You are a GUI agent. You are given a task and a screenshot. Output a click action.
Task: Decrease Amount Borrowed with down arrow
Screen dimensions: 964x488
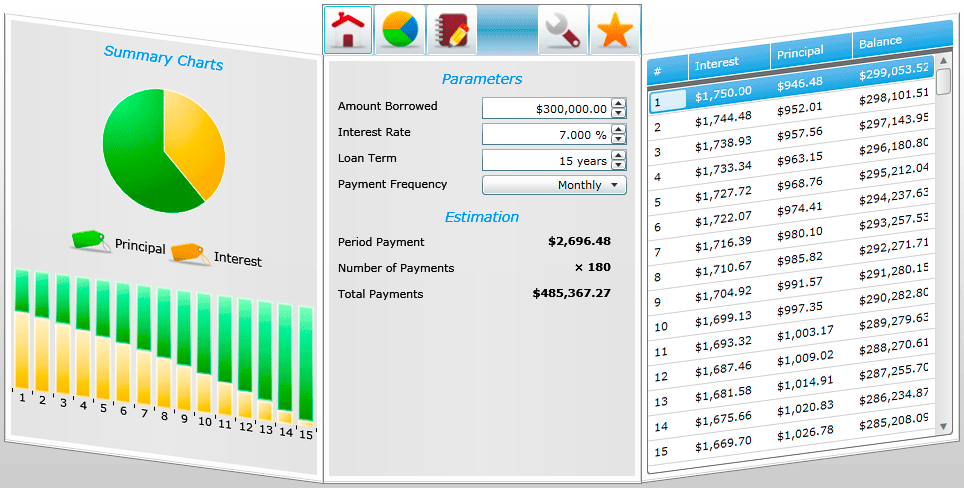tap(619, 113)
